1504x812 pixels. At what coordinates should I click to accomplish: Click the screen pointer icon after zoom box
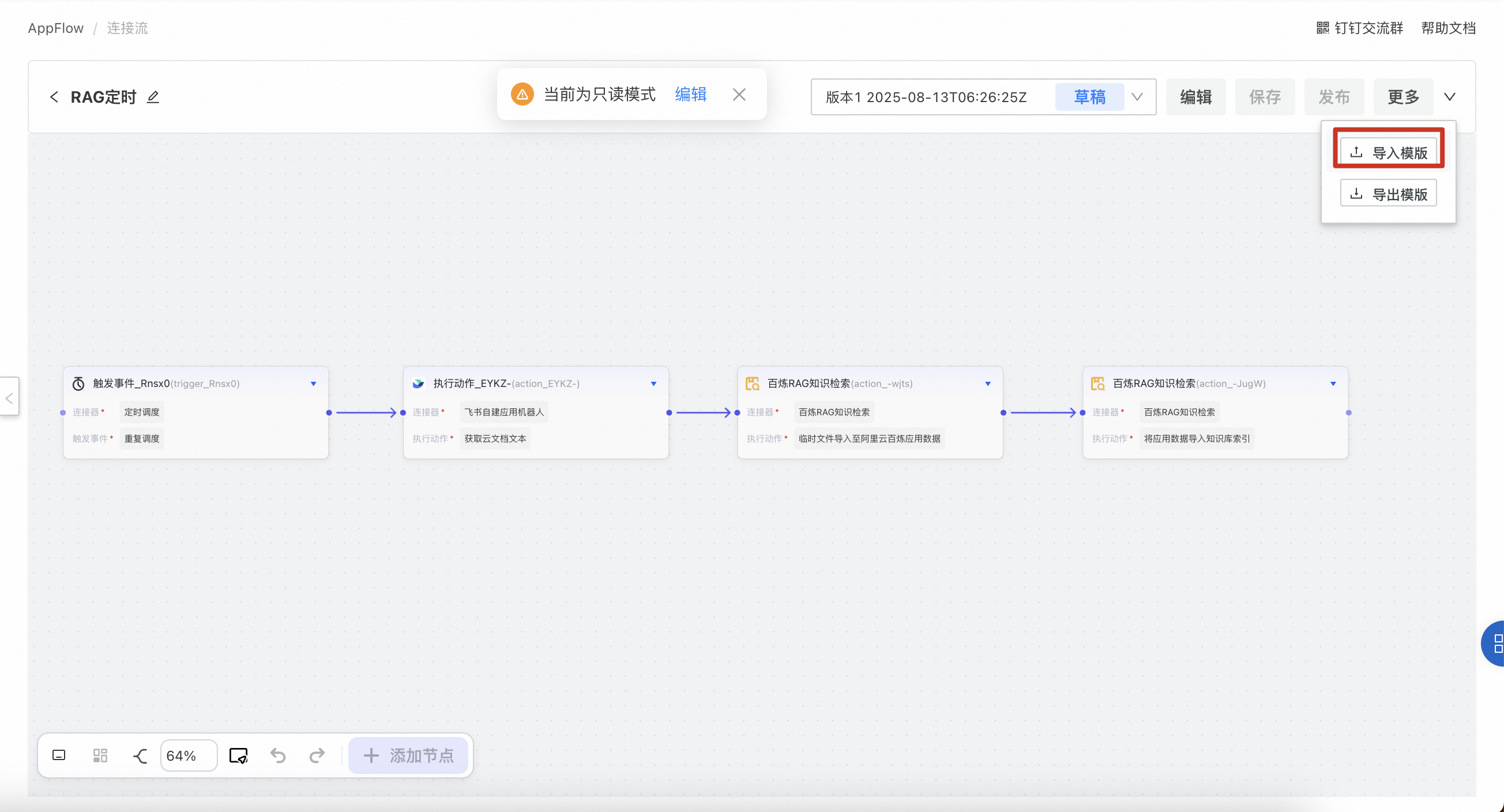click(x=238, y=755)
